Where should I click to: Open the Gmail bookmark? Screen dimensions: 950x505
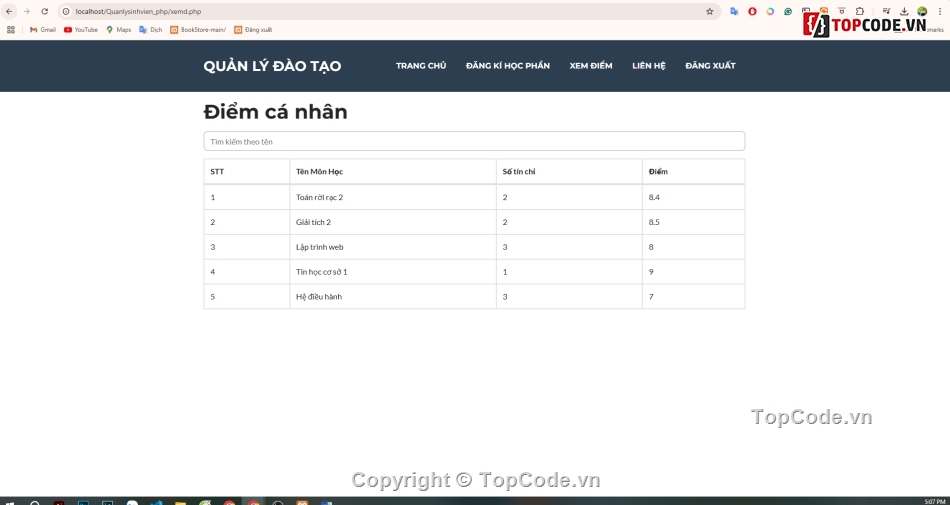42,30
